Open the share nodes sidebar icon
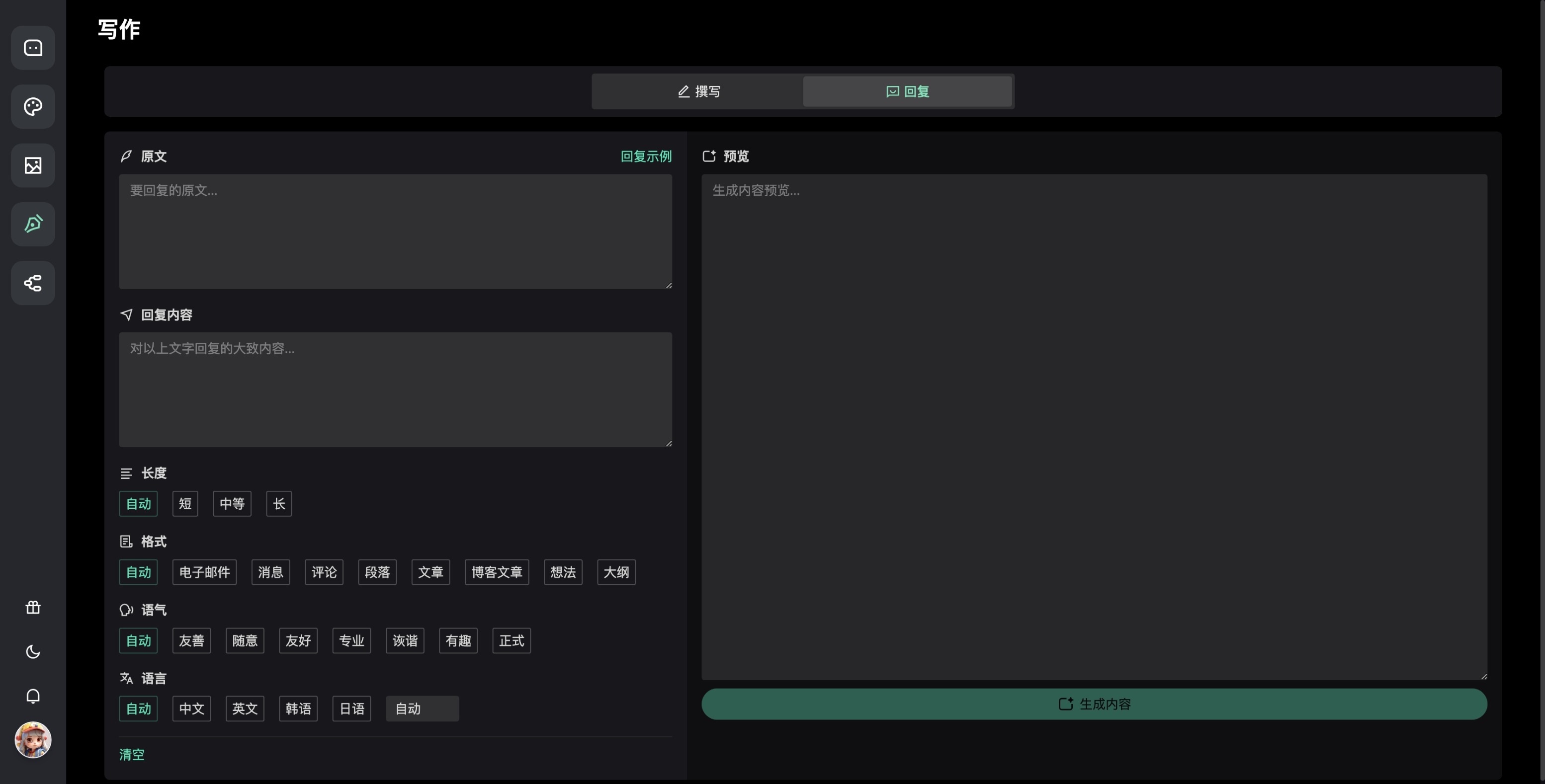1545x784 pixels. 33,283
